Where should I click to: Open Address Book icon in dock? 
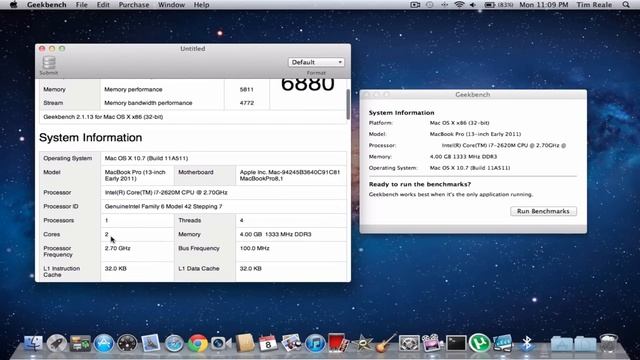pos(244,343)
